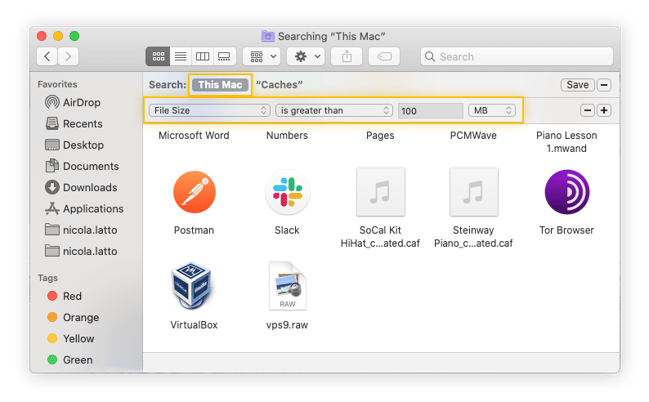Open the File Size attribute dropdown

[x=209, y=111]
